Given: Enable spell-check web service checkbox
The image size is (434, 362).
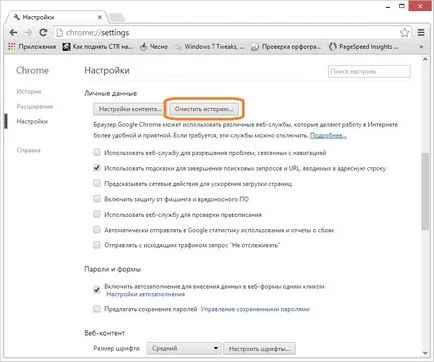Looking at the screenshot, I should click(97, 214).
